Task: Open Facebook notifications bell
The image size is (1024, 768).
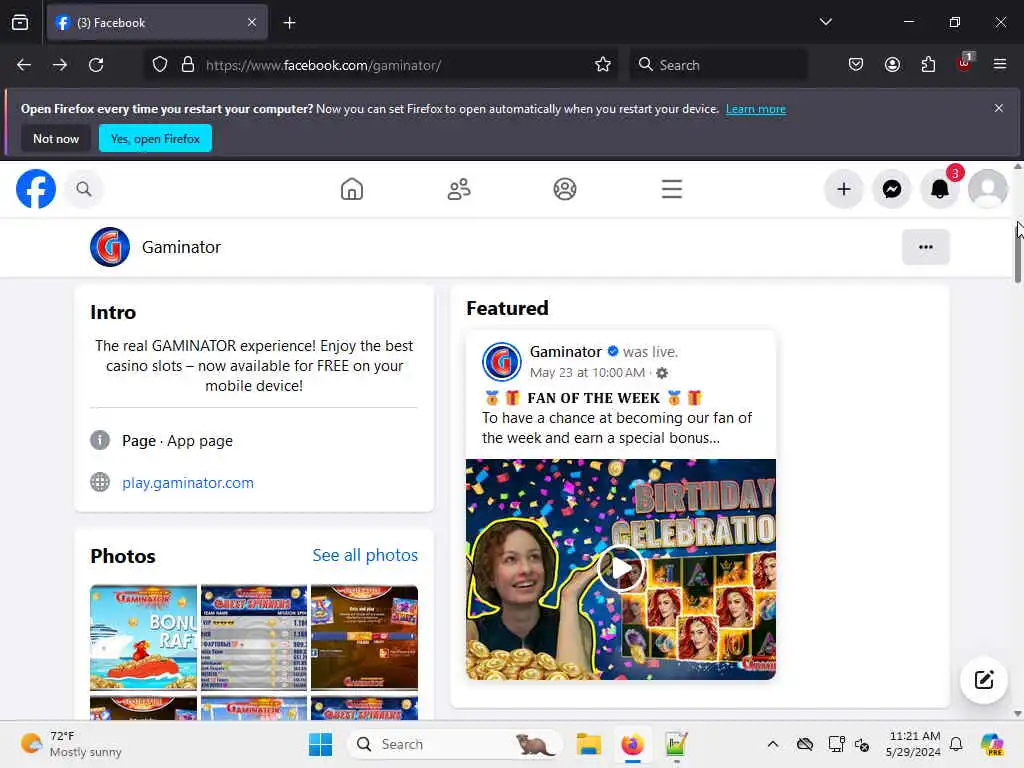Action: click(940, 189)
